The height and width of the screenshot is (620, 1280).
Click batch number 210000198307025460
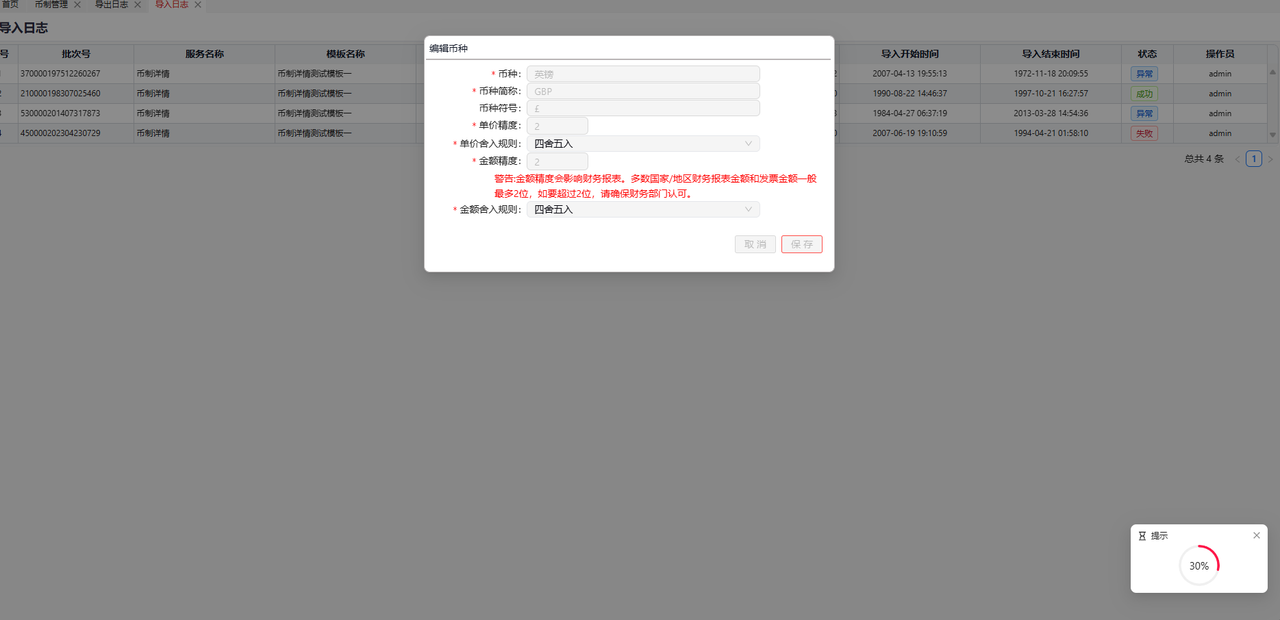[60, 94]
